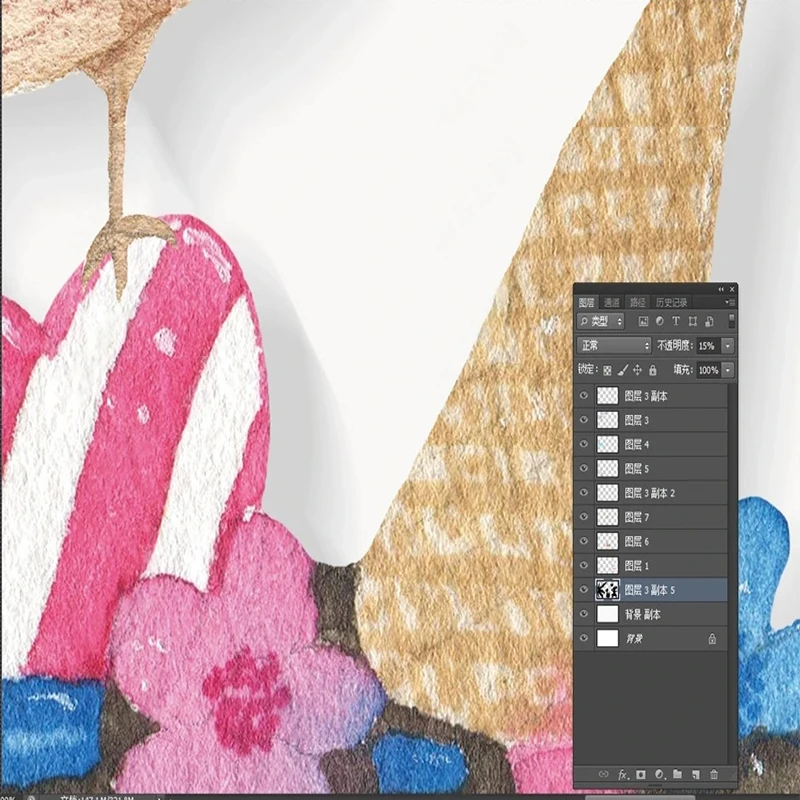
Task: Switch to the 图层 tab
Action: [x=586, y=303]
